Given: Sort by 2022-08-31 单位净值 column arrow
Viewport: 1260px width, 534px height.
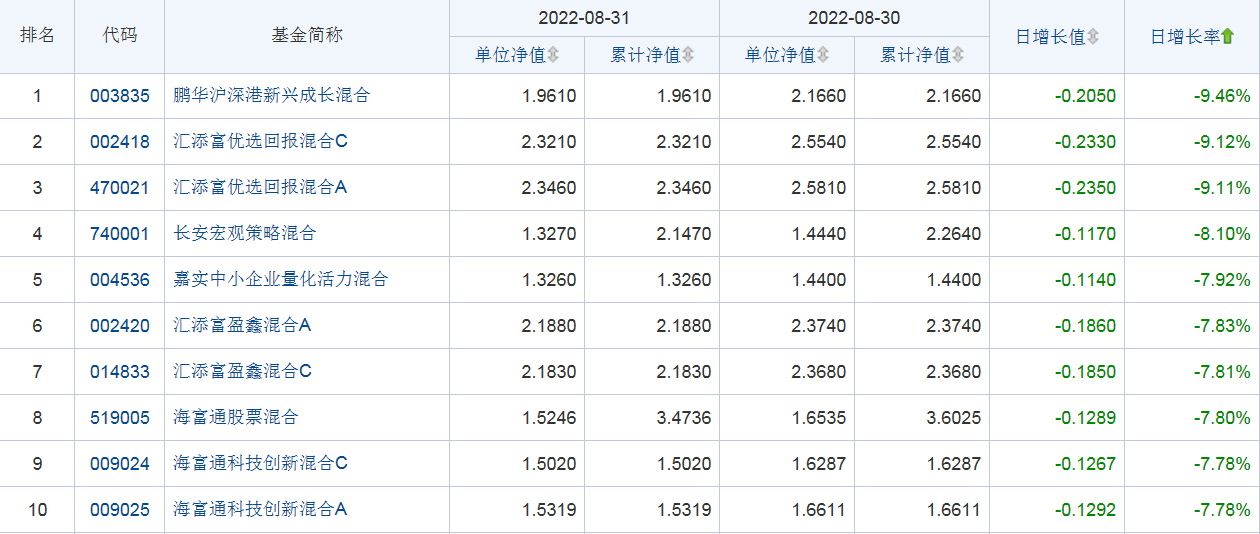Looking at the screenshot, I should (x=554, y=55).
